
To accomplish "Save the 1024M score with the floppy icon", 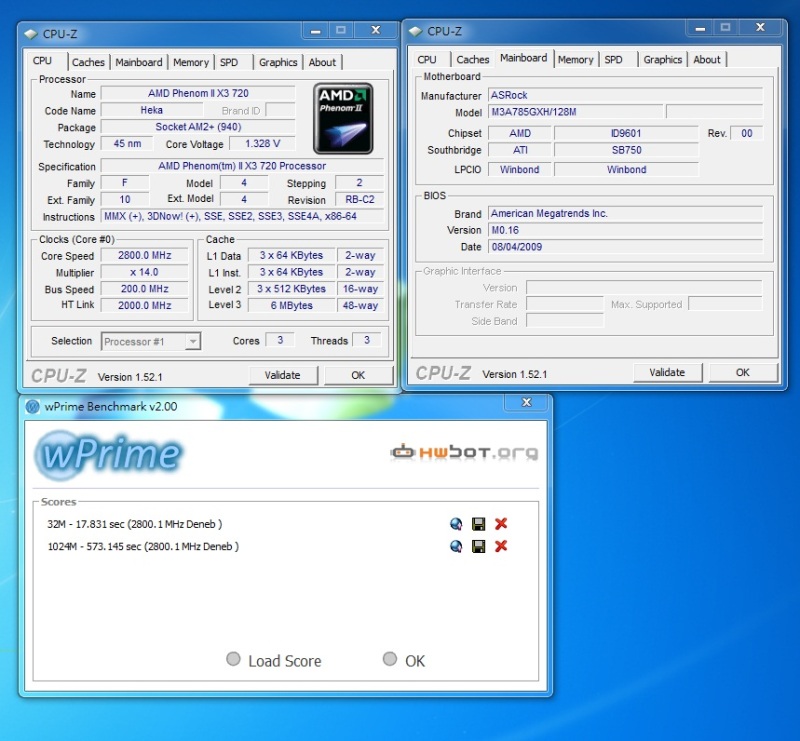I will click(479, 546).
